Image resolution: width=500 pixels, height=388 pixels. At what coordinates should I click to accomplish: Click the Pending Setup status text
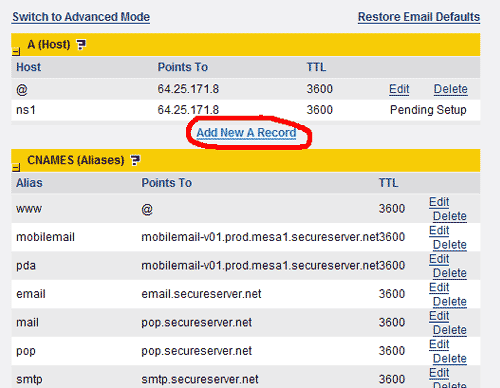(428, 110)
